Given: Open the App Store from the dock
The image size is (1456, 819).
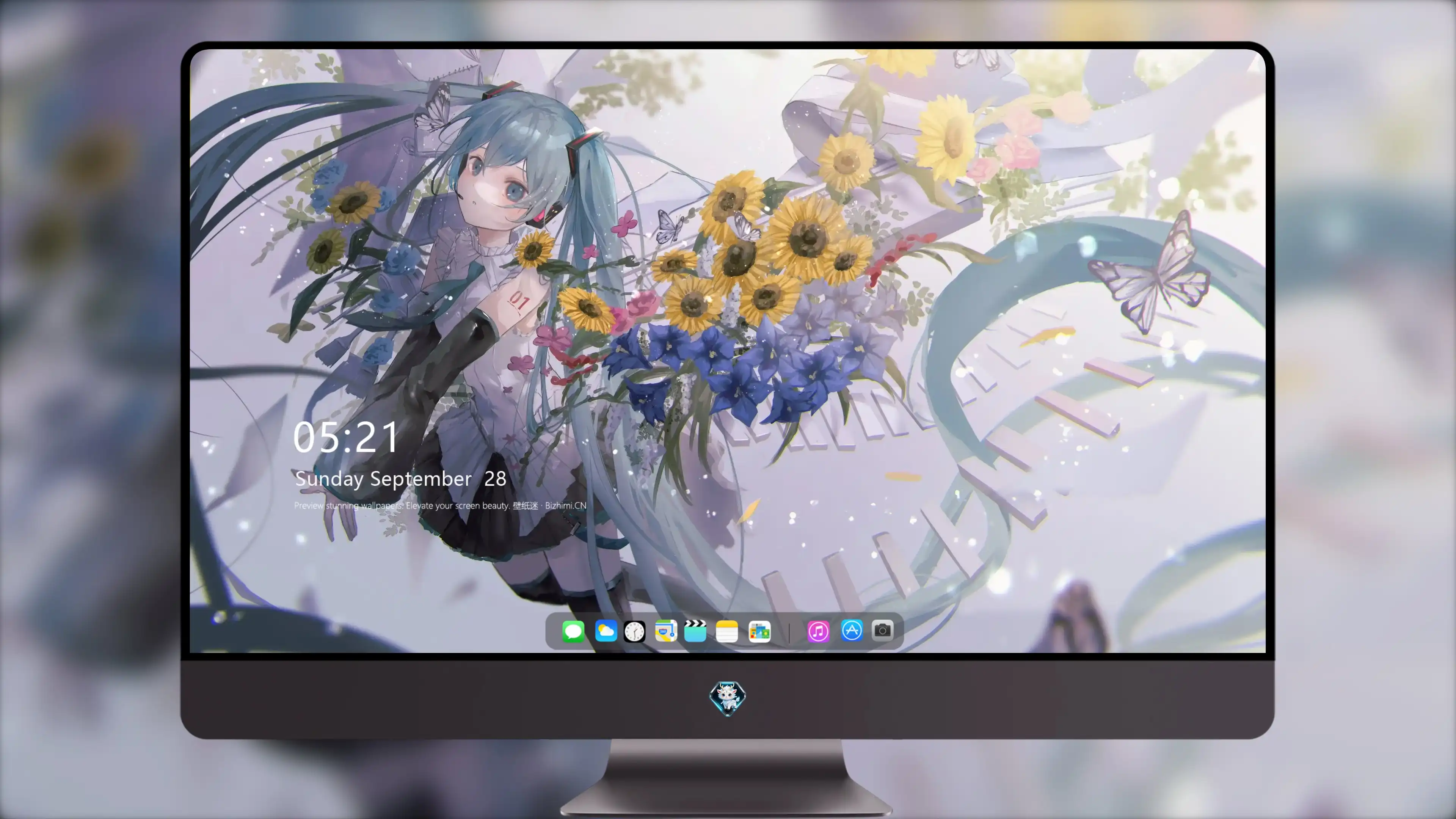Looking at the screenshot, I should (x=852, y=630).
